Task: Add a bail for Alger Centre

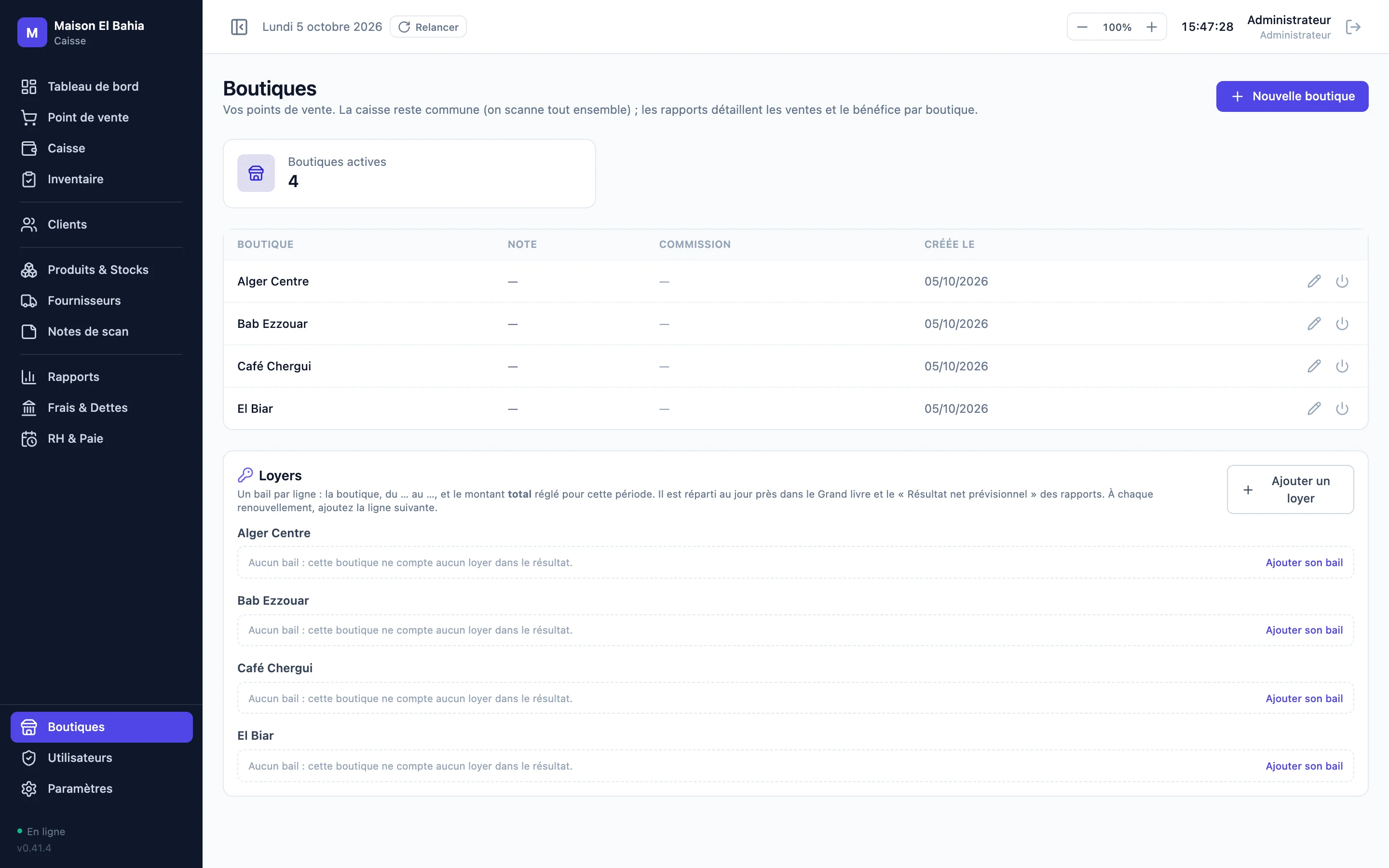Action: [1304, 563]
